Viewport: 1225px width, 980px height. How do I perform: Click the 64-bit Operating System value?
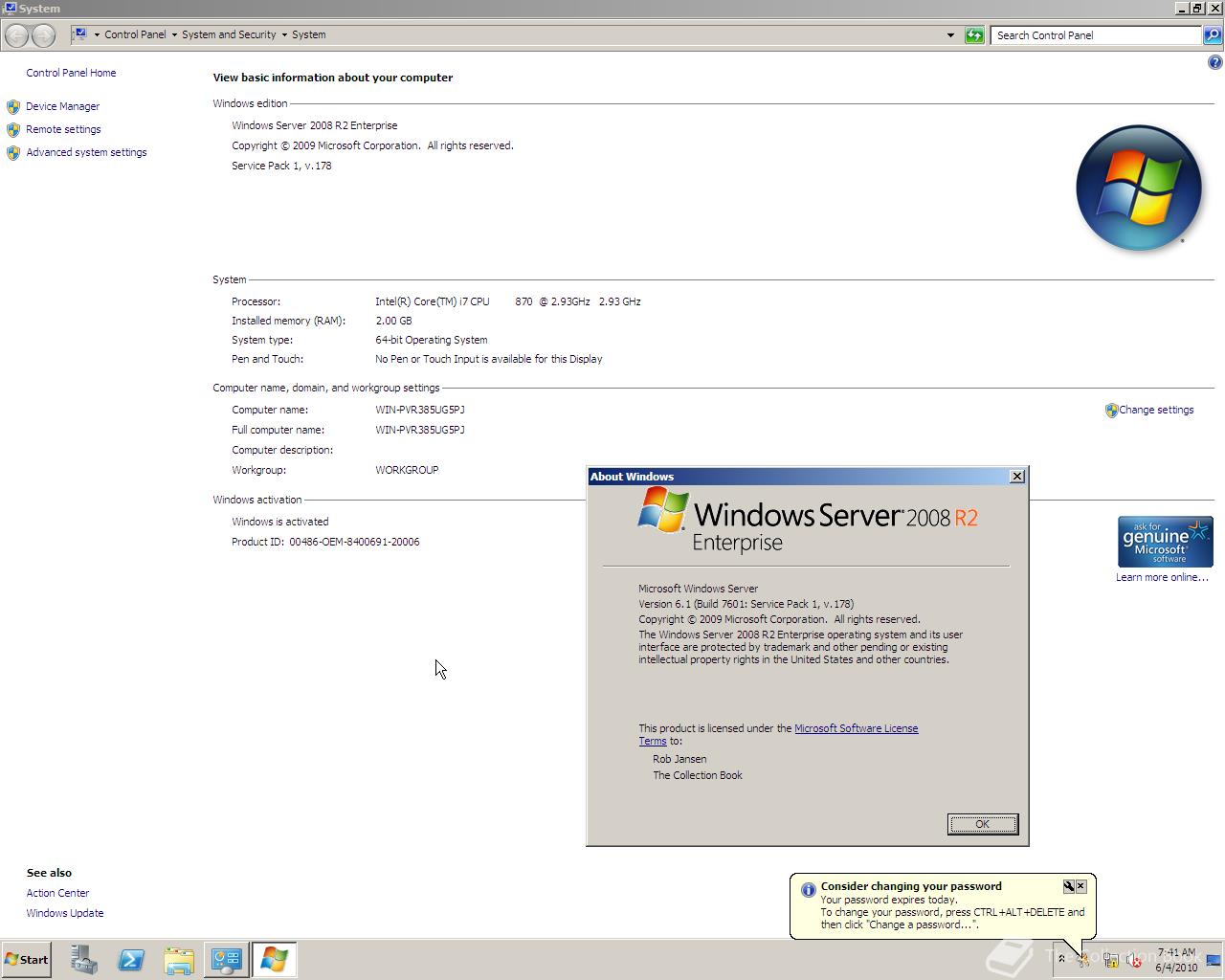tap(432, 340)
